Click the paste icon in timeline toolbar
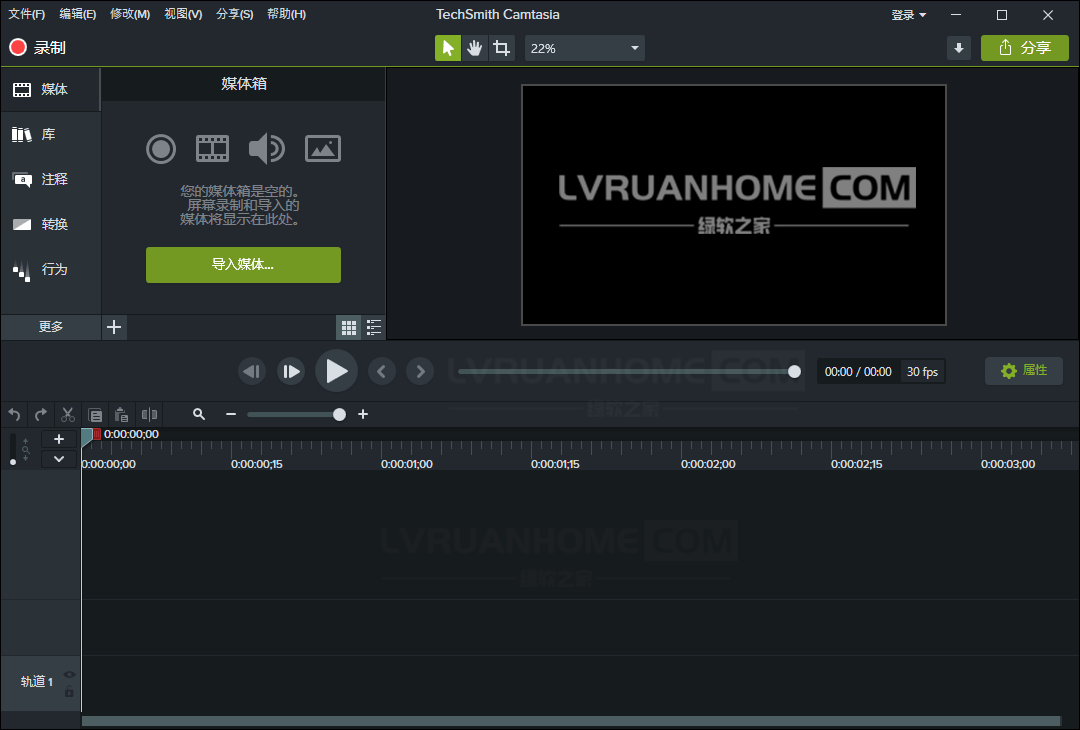1080x730 pixels. point(121,414)
